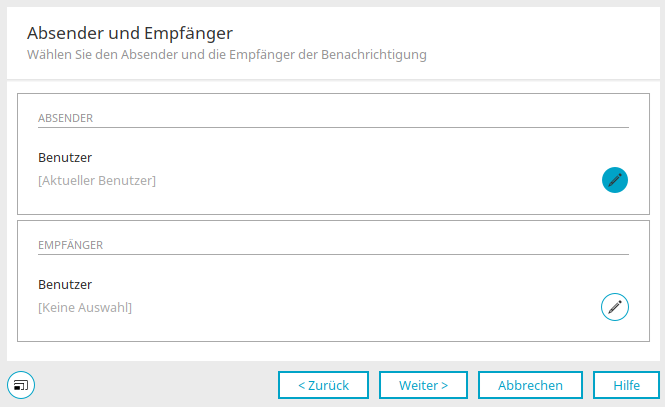665x407 pixels.
Task: Click the 'Absender und Empfänger' dialog title
Action: 130,33
